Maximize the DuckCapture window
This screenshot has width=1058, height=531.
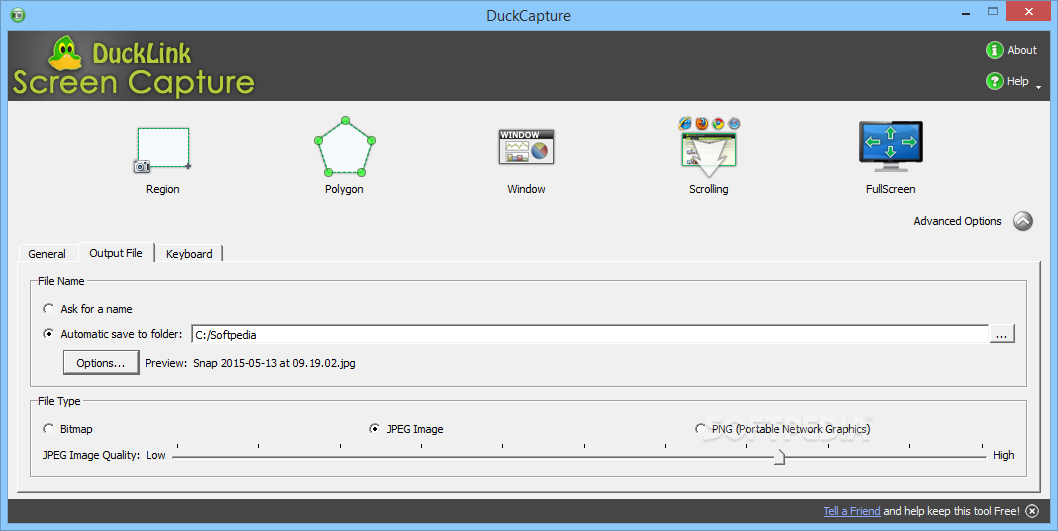coord(993,11)
